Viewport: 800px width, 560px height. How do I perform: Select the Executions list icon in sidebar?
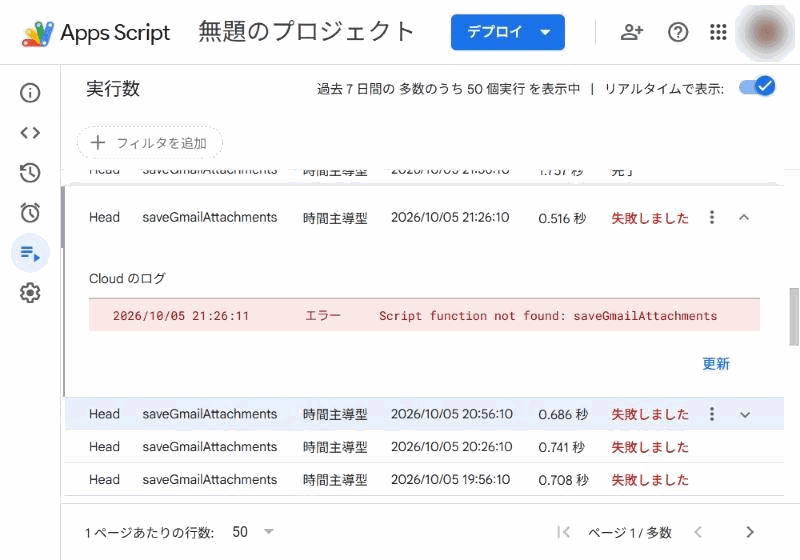(30, 253)
